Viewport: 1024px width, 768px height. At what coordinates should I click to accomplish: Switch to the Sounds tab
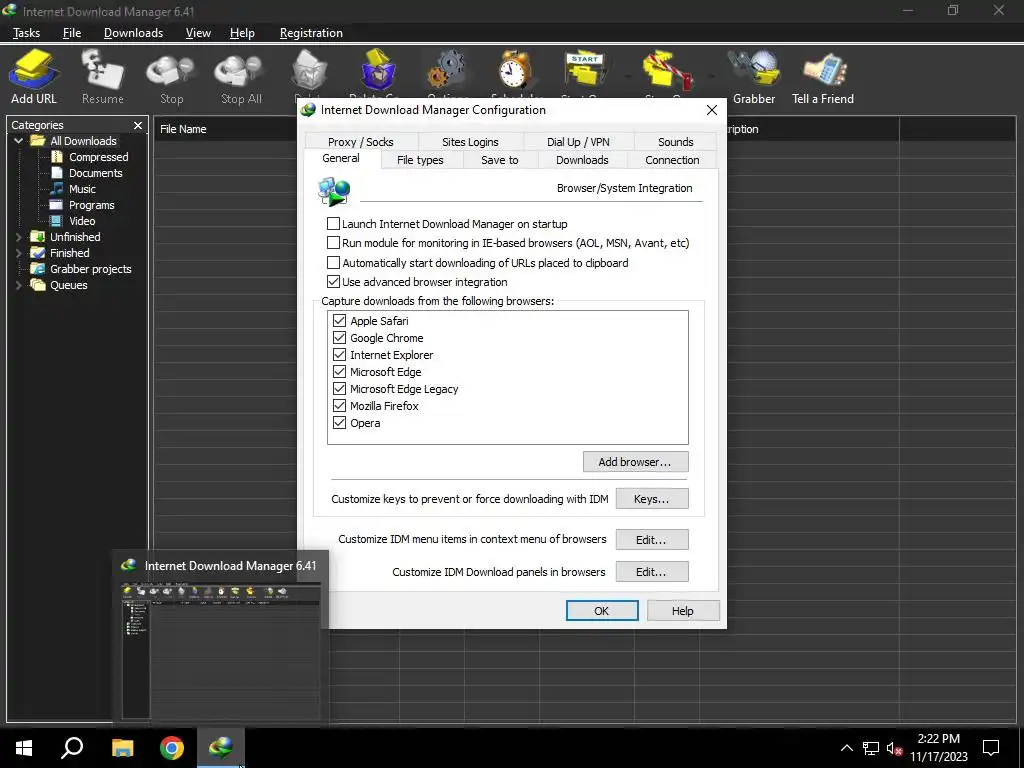click(675, 142)
